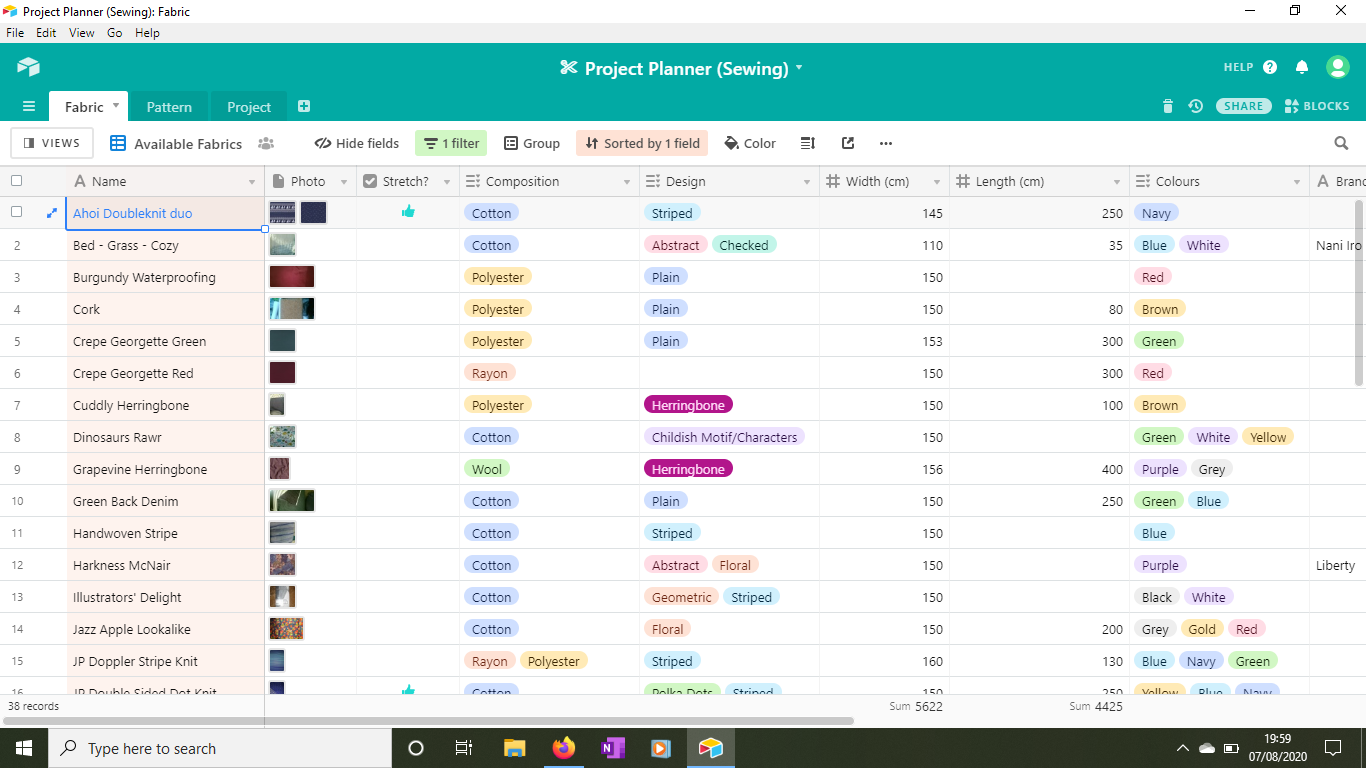Open the Name field dropdown arrow
The width and height of the screenshot is (1366, 768).
pyautogui.click(x=252, y=182)
